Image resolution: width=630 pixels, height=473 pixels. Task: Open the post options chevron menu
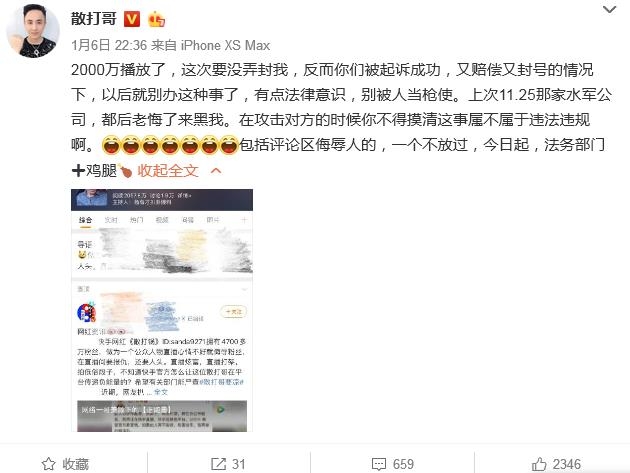(610, 9)
